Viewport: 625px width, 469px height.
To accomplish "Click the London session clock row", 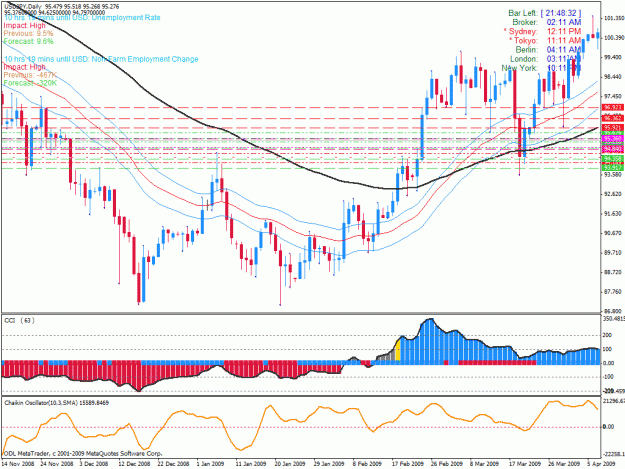I will pyautogui.click(x=546, y=59).
